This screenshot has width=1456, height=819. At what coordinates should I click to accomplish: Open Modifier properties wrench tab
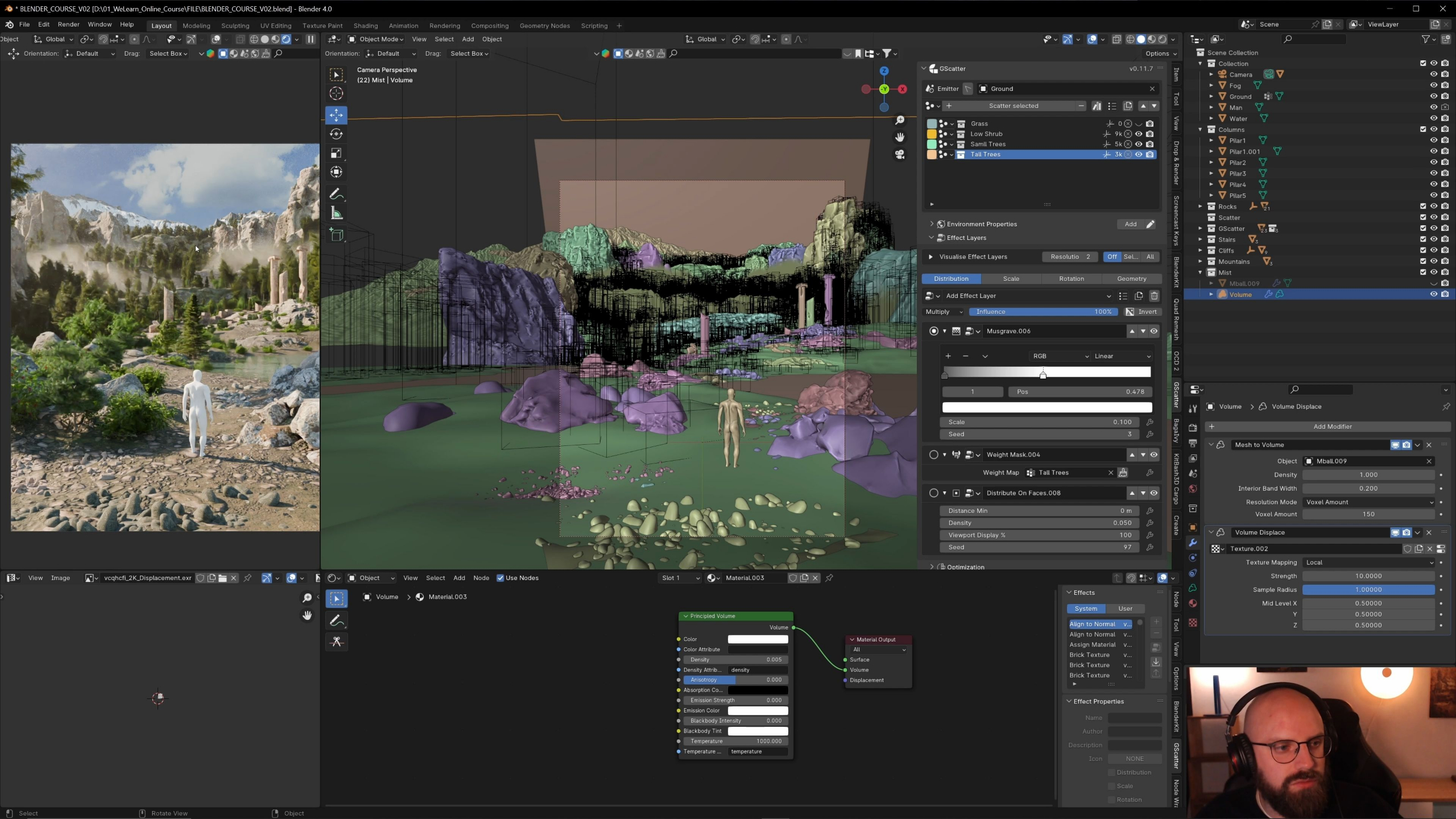pyautogui.click(x=1193, y=543)
